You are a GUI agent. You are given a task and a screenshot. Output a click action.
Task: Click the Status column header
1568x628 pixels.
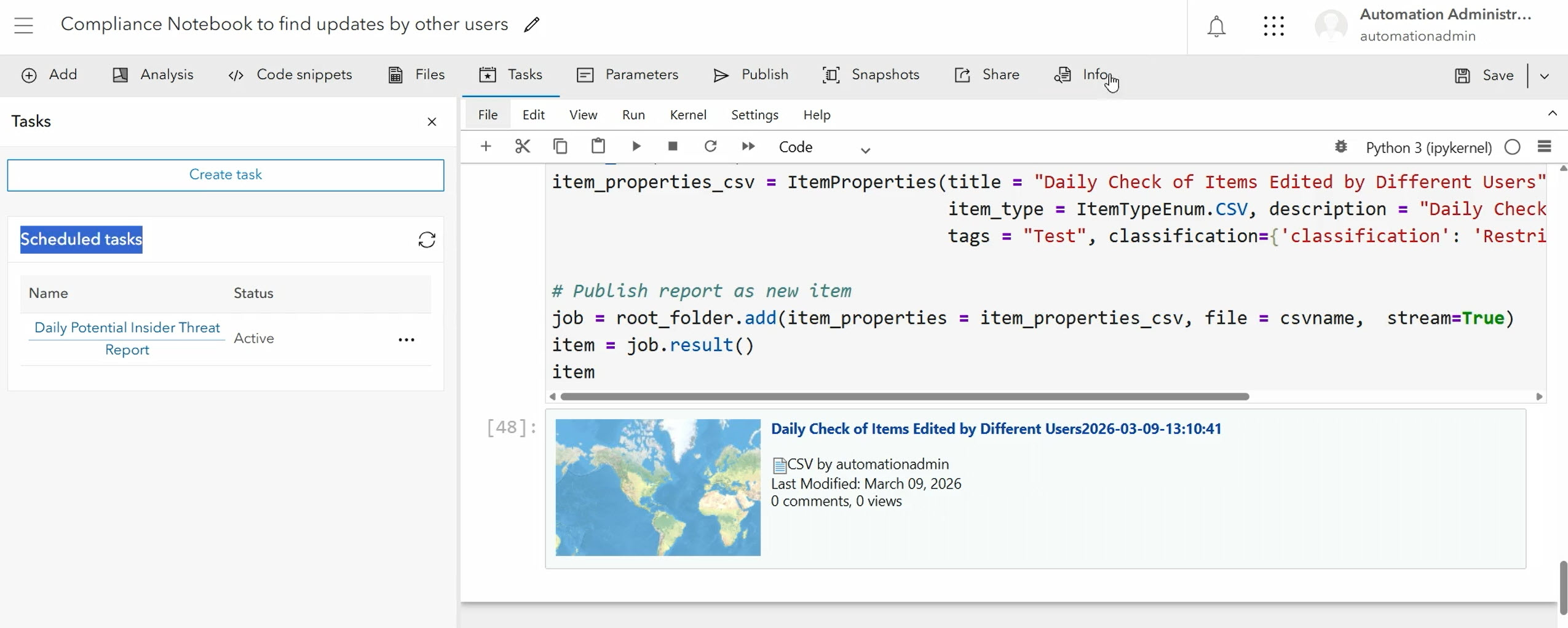[x=253, y=294]
